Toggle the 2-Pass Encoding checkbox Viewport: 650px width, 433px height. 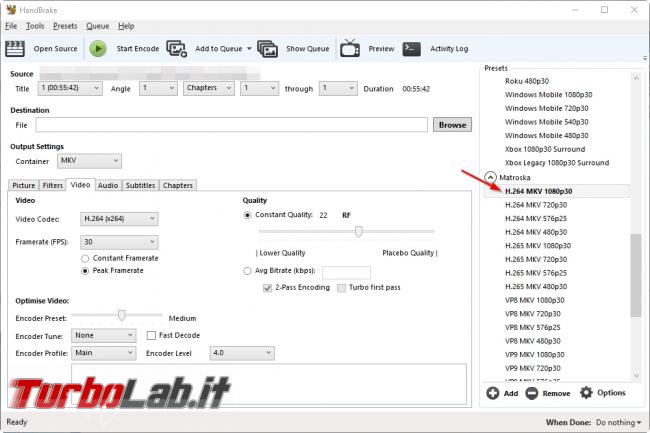(268, 288)
